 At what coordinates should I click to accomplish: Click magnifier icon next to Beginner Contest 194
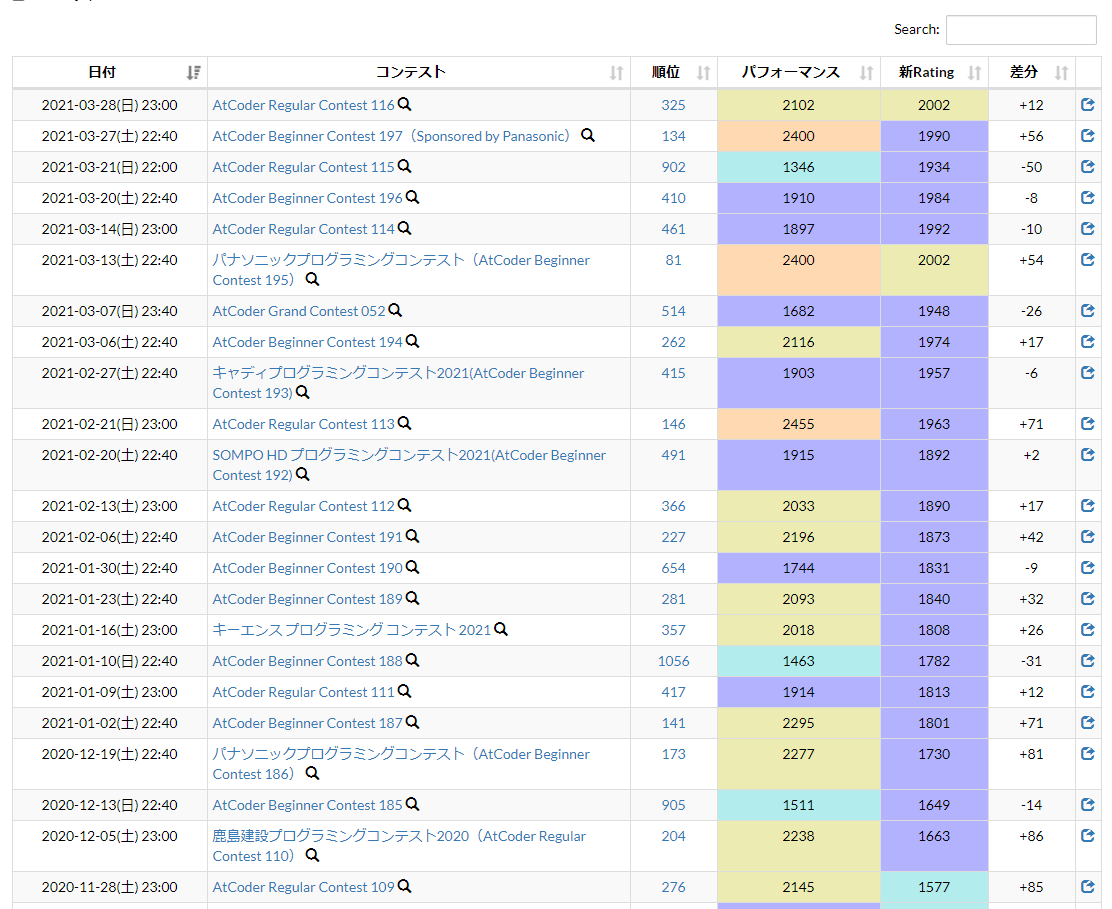[x=412, y=342]
